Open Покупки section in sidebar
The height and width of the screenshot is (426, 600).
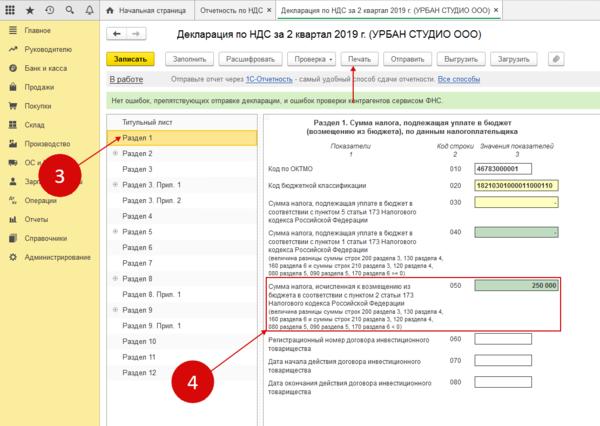(x=38, y=106)
